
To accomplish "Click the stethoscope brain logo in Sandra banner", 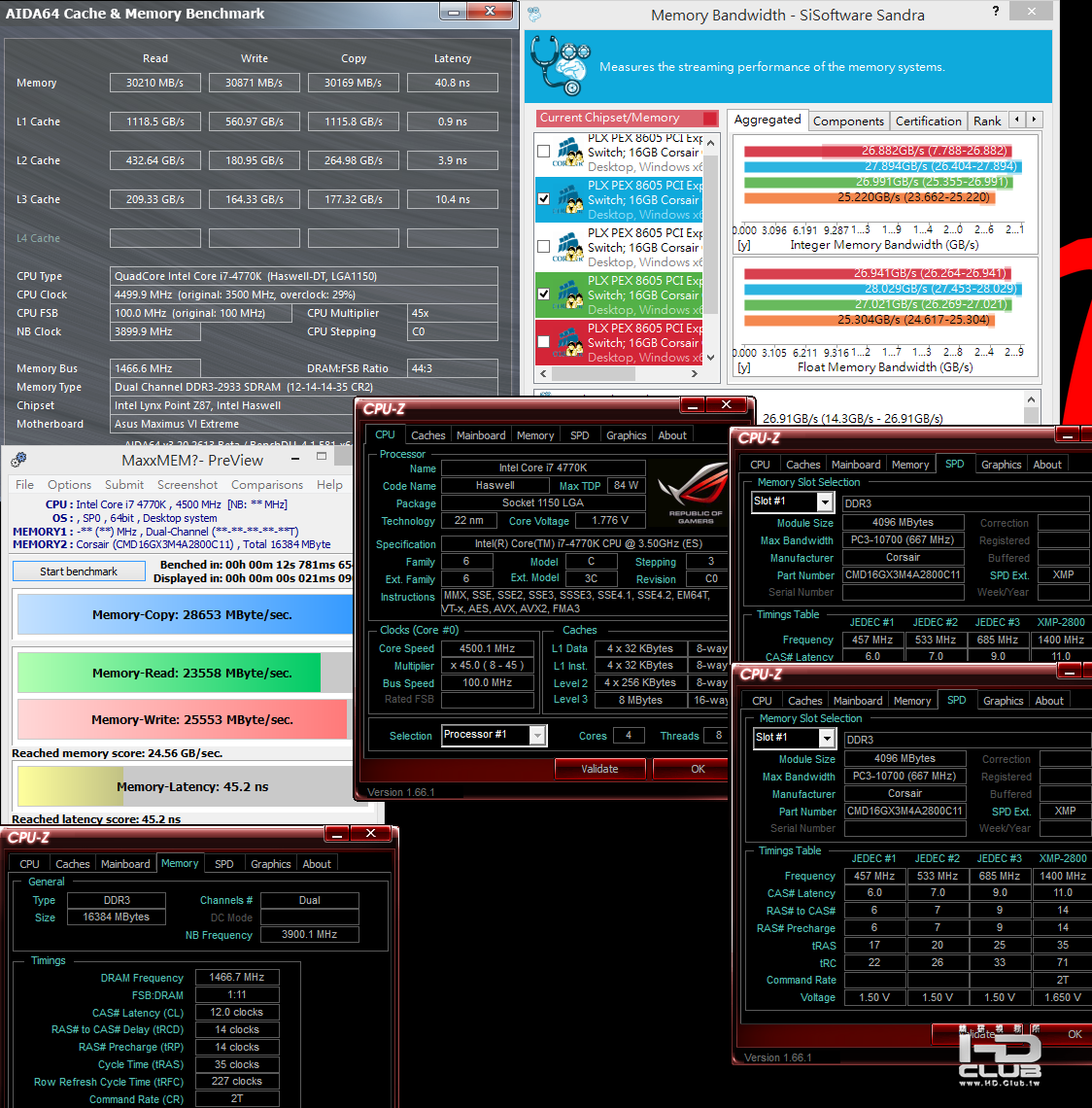I will (561, 66).
